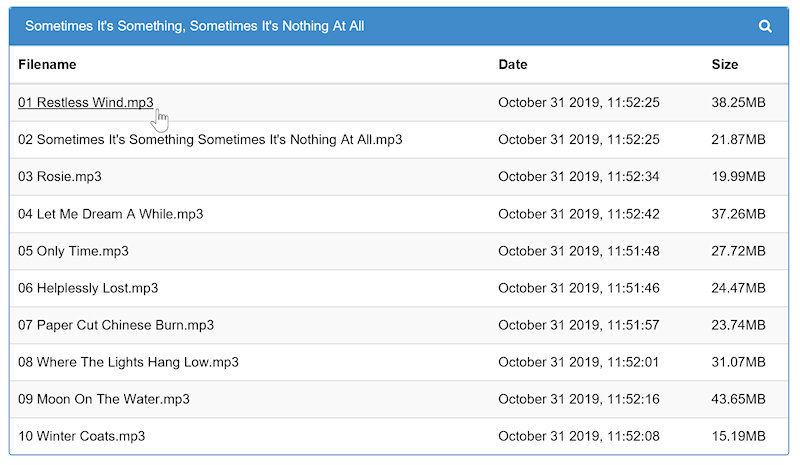This screenshot has width=800, height=465.
Task: Open 02 Sometimes It's Something Sometimes It's Nothing At All.mp3
Action: point(210,139)
